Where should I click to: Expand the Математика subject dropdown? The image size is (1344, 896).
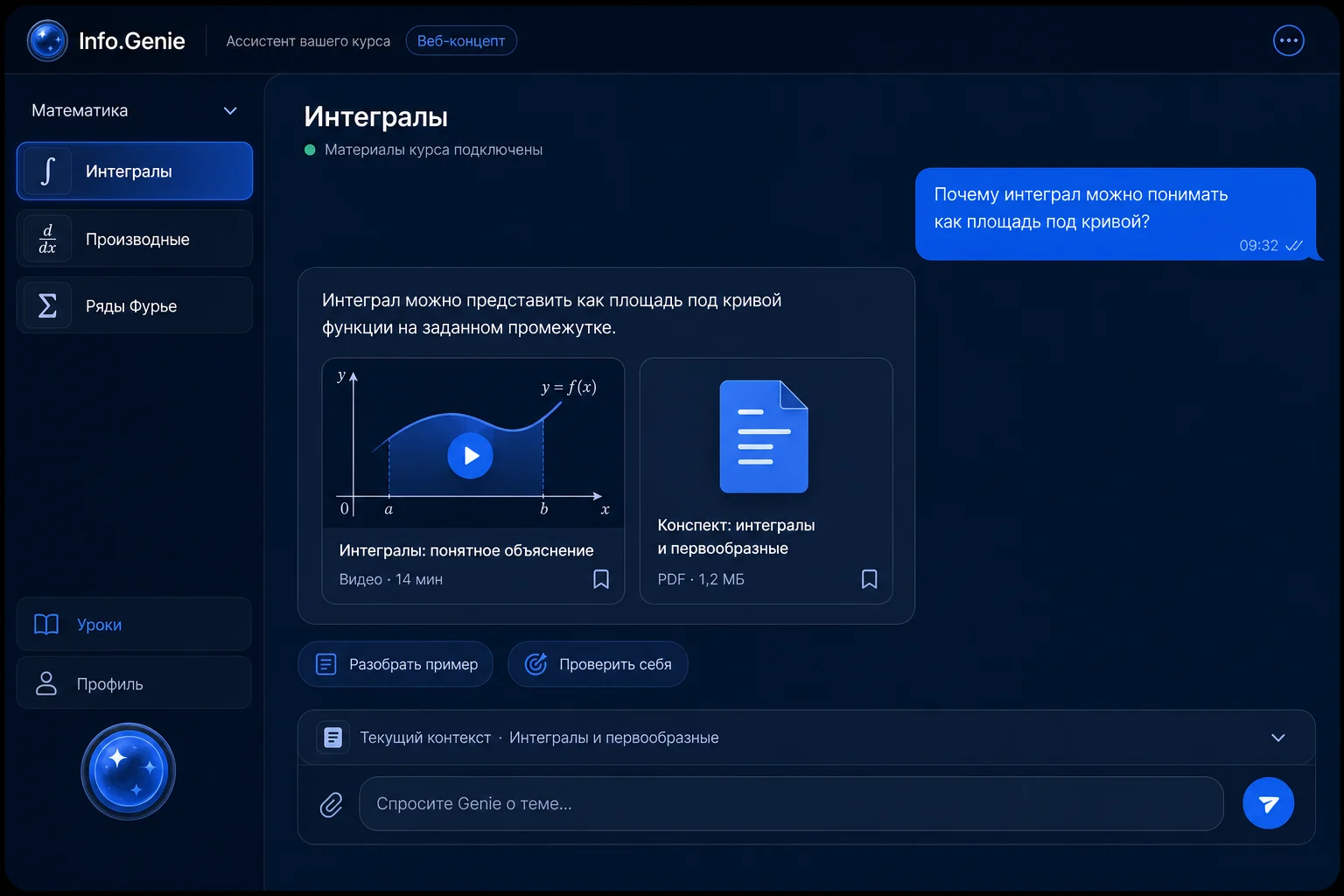pos(135,110)
